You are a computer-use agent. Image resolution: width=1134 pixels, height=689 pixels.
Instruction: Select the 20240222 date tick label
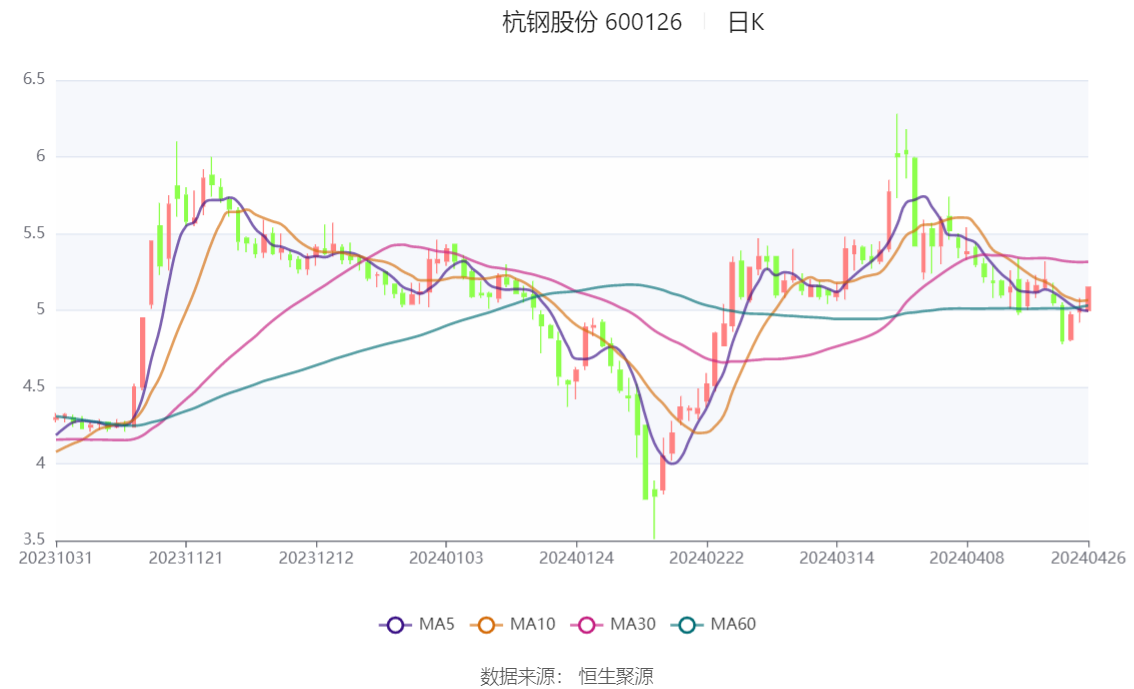[707, 558]
